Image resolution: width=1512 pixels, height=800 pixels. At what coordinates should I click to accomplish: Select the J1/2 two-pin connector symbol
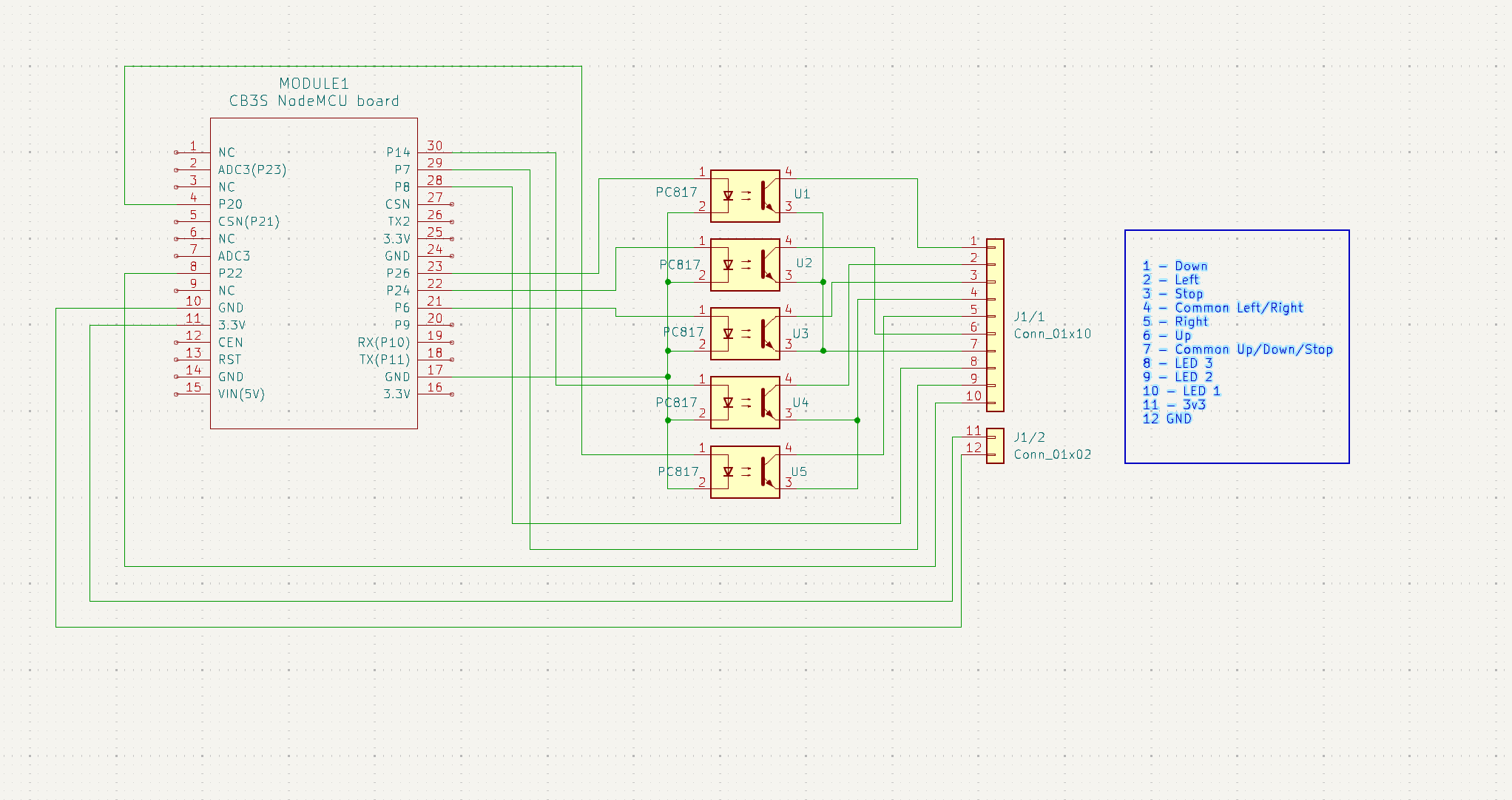coord(995,446)
